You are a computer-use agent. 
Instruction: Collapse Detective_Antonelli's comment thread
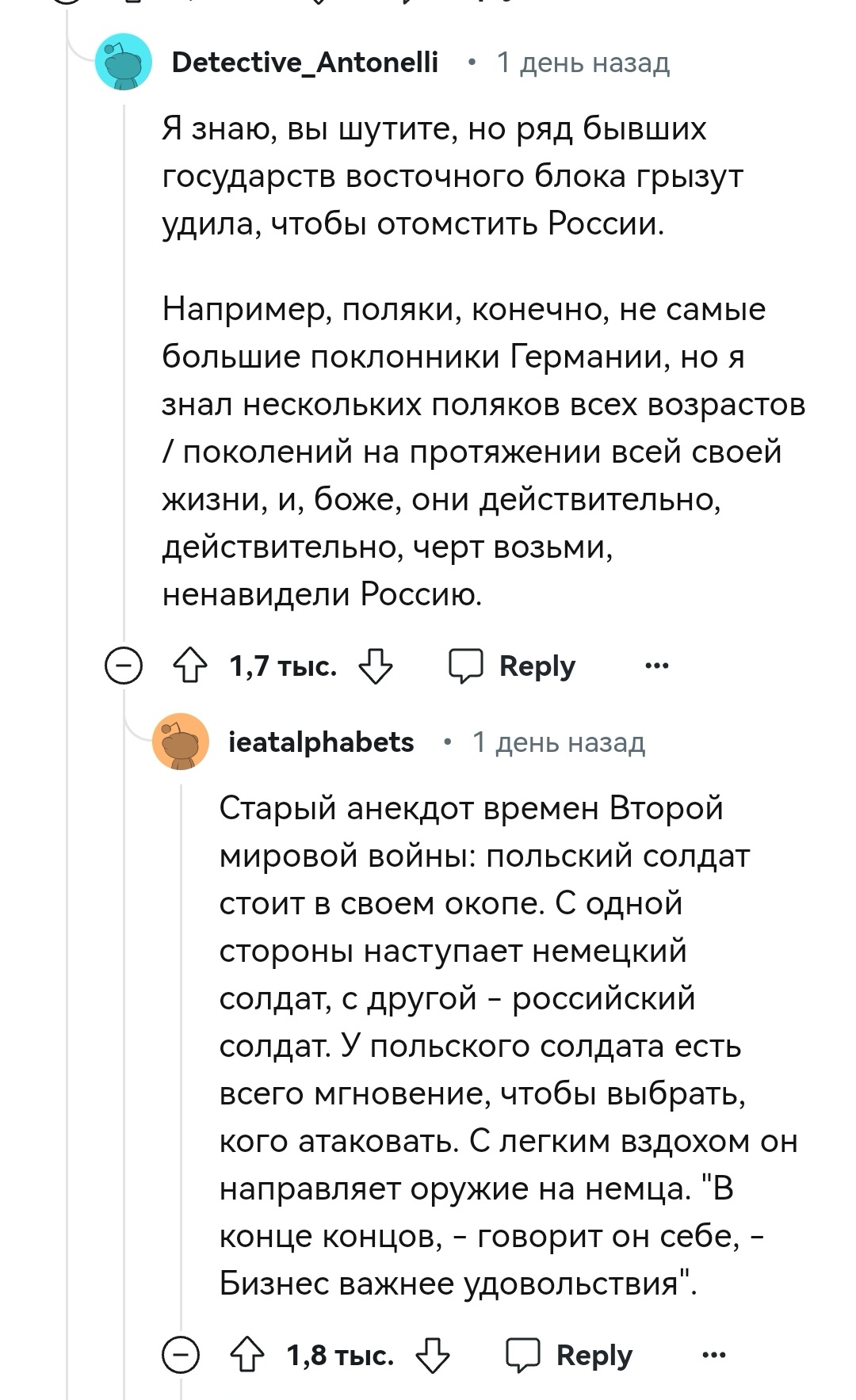(124, 666)
